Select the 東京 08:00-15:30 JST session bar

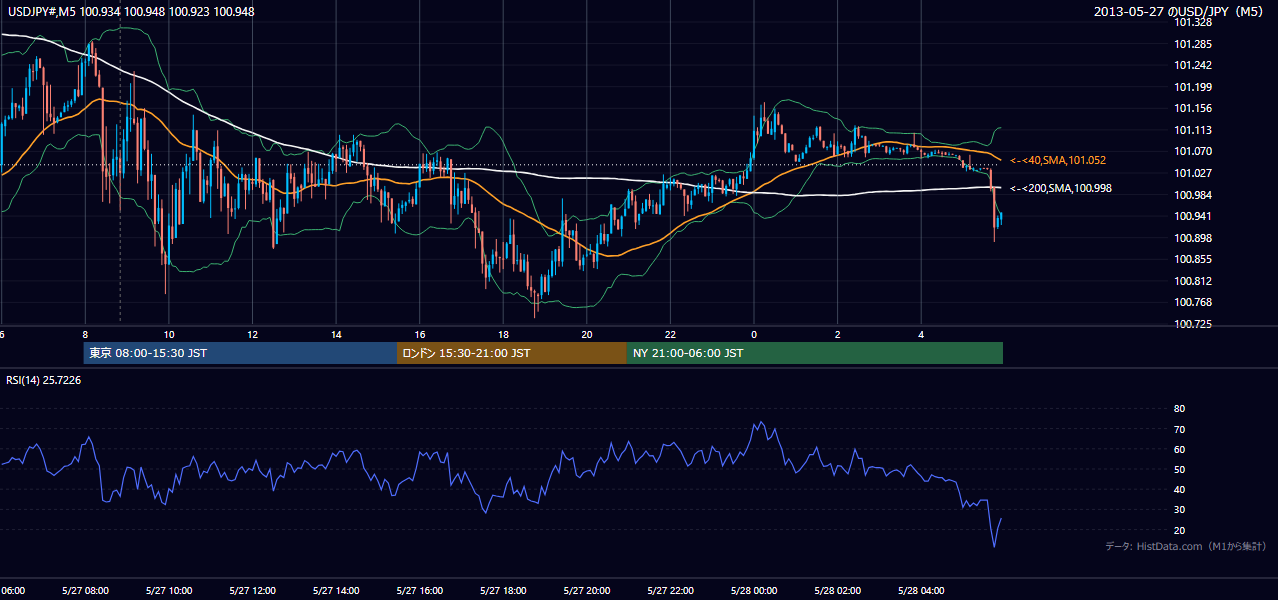pos(240,353)
